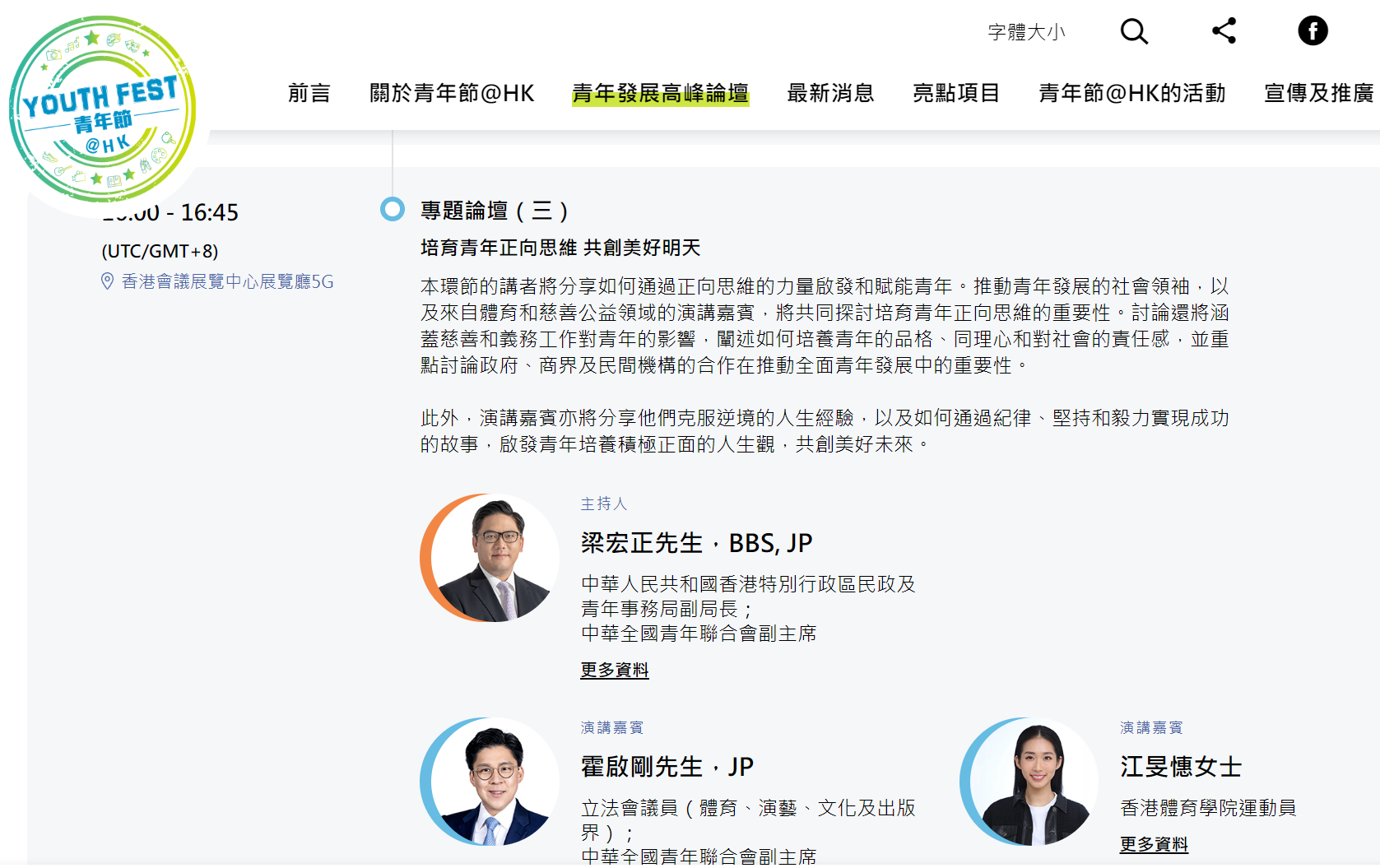The height and width of the screenshot is (868, 1380).
Task: Open the 前言 menu item
Action: (309, 93)
